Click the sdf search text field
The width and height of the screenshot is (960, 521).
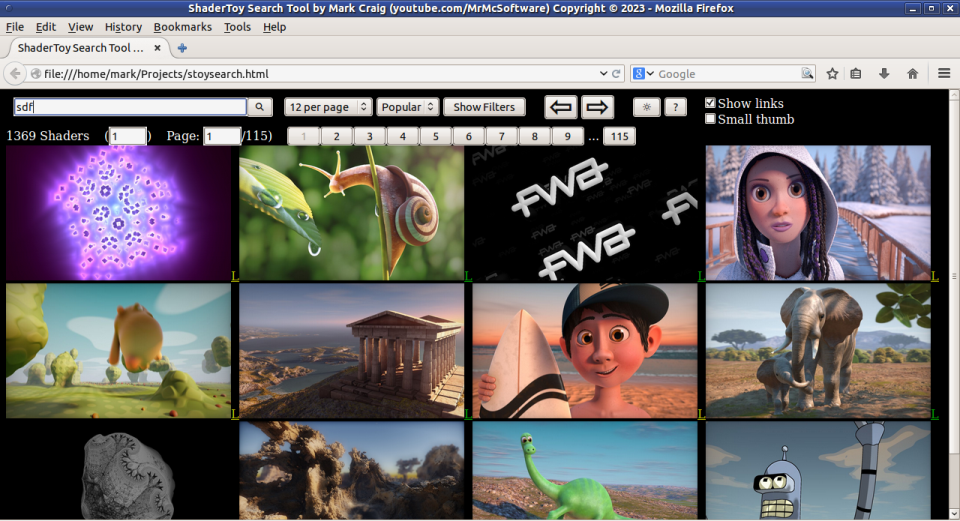point(130,107)
